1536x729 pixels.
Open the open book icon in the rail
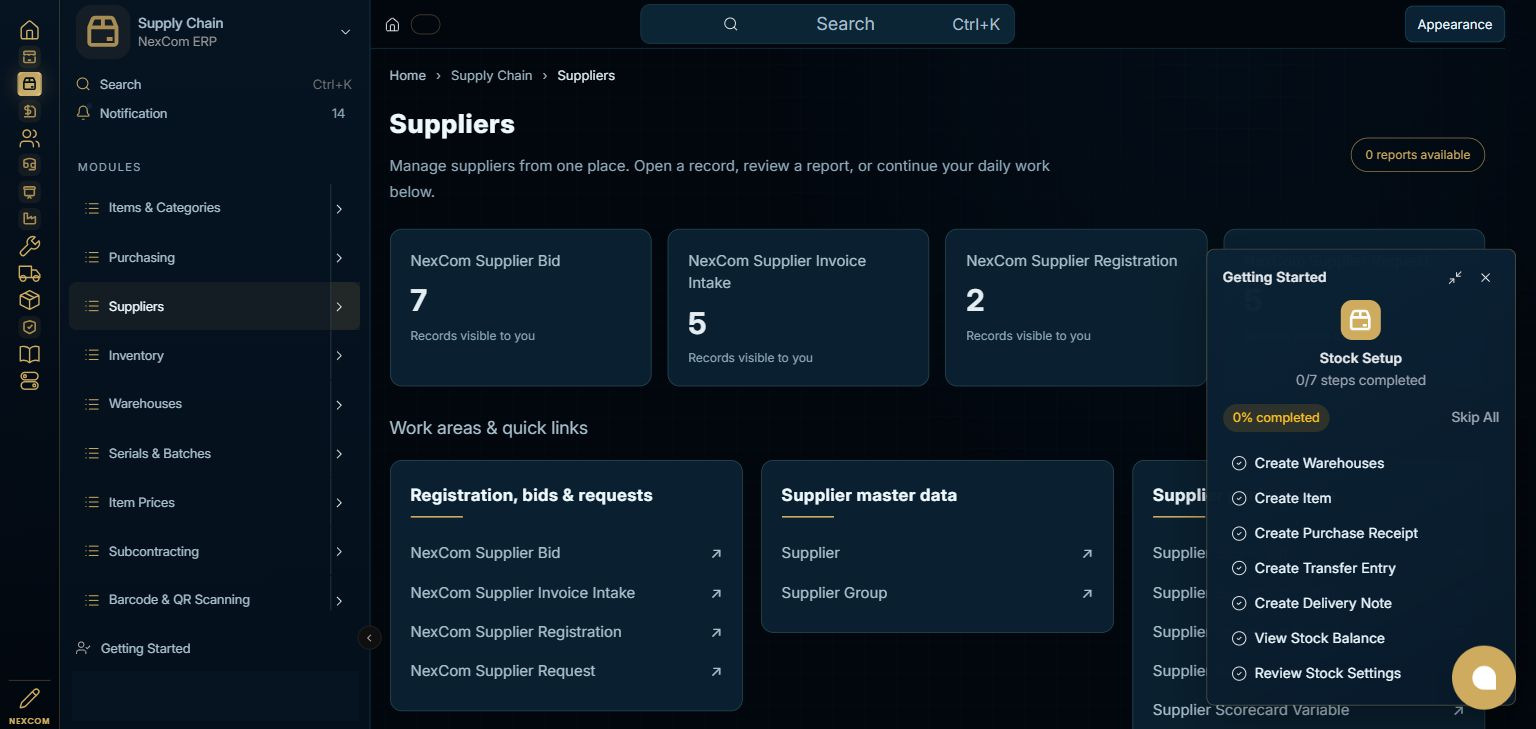[x=29, y=354]
